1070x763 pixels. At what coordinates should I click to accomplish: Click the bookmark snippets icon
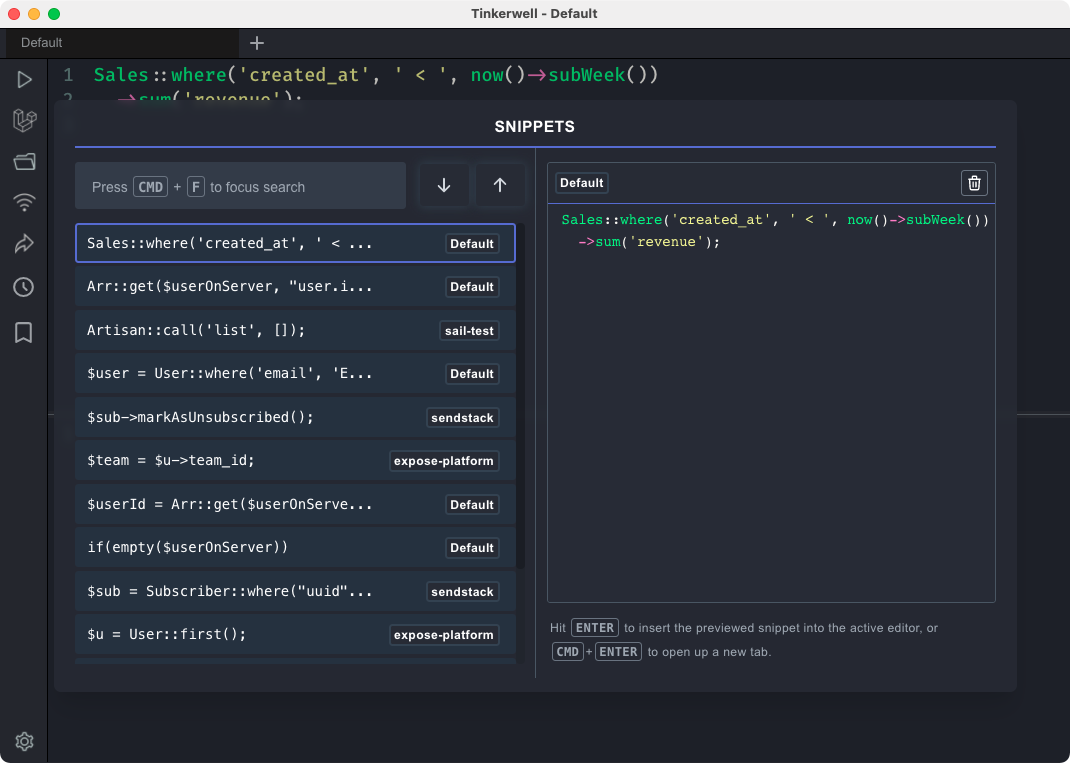tap(24, 333)
